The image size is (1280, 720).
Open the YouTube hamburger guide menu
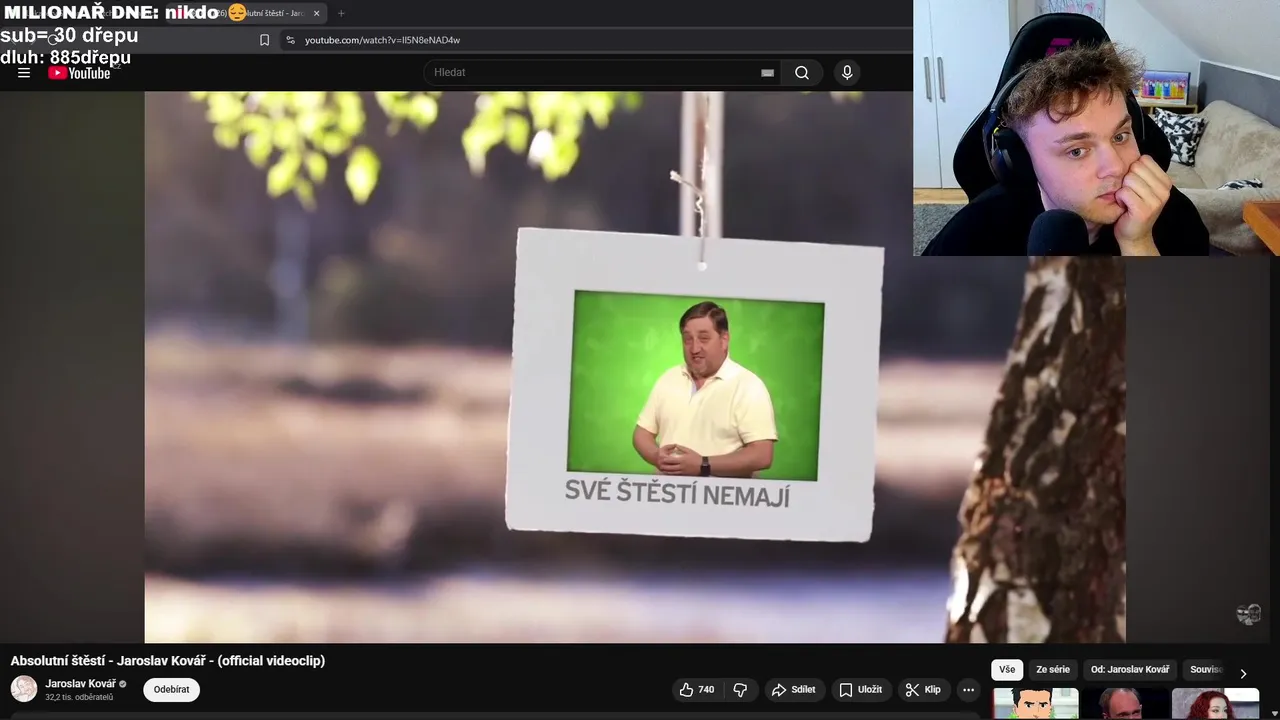pos(24,72)
